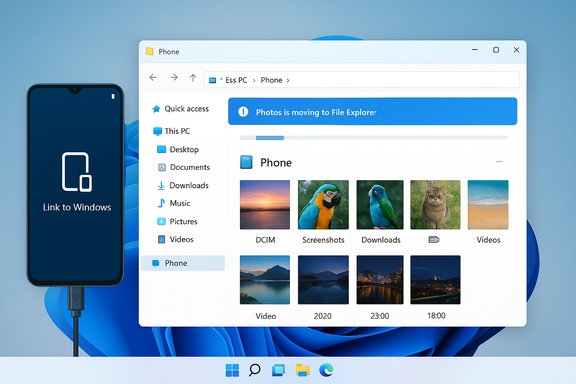Click the Documents icon in sidebar

(162, 168)
